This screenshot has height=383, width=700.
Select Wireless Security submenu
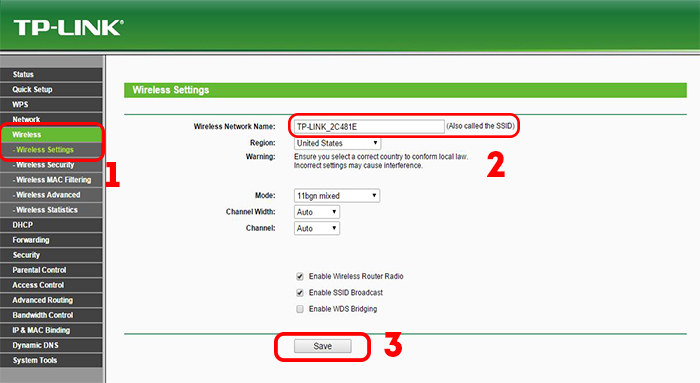point(51,165)
